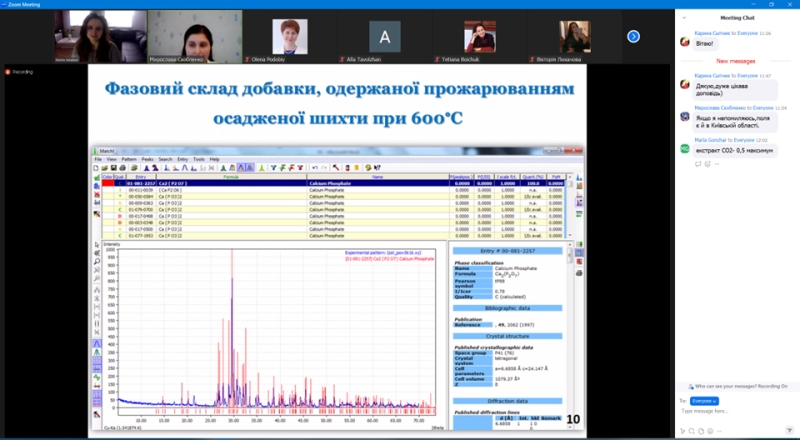800x440 pixels.
Task: Open more chat options ellipsis in compose bar
Action: click(x=718, y=431)
